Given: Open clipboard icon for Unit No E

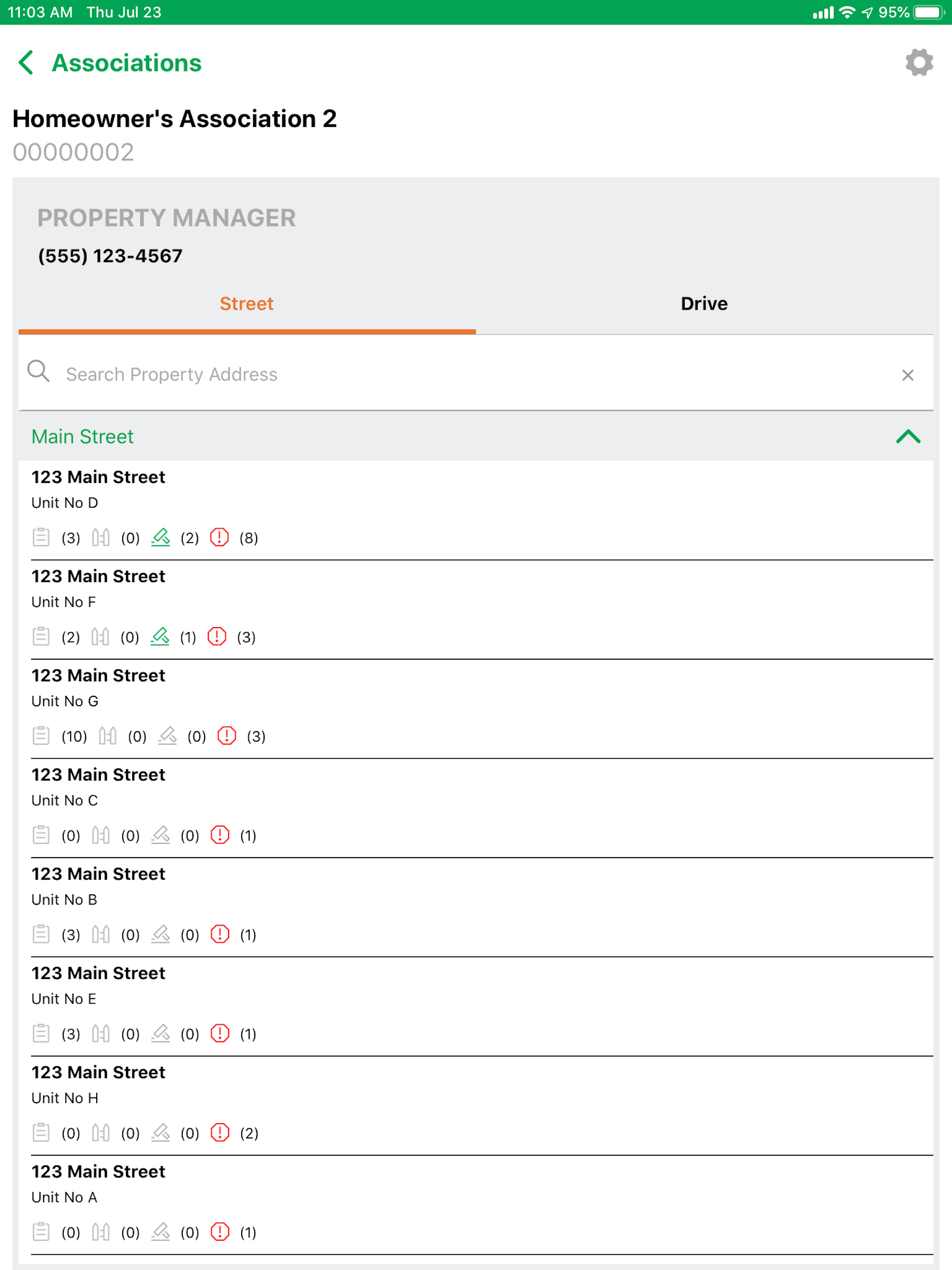Looking at the screenshot, I should coord(41,1033).
